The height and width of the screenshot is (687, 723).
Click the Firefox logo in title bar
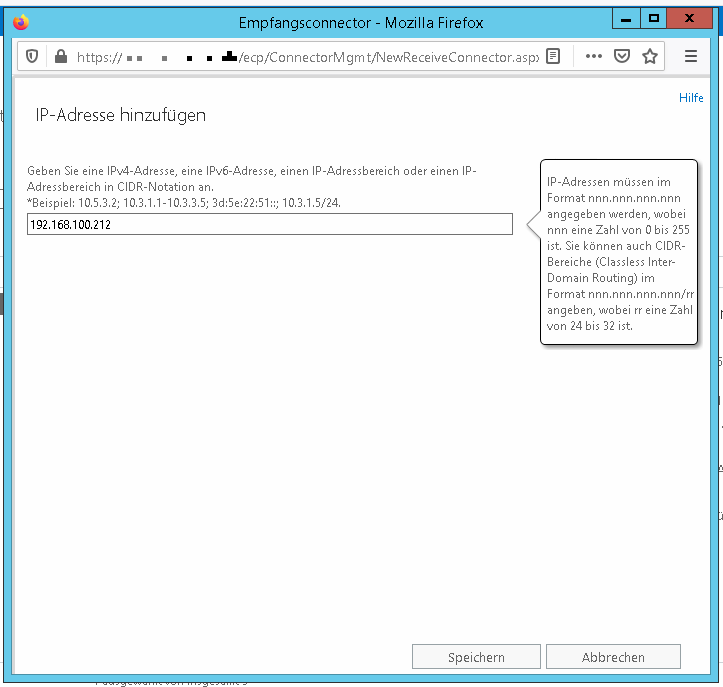tap(21, 22)
